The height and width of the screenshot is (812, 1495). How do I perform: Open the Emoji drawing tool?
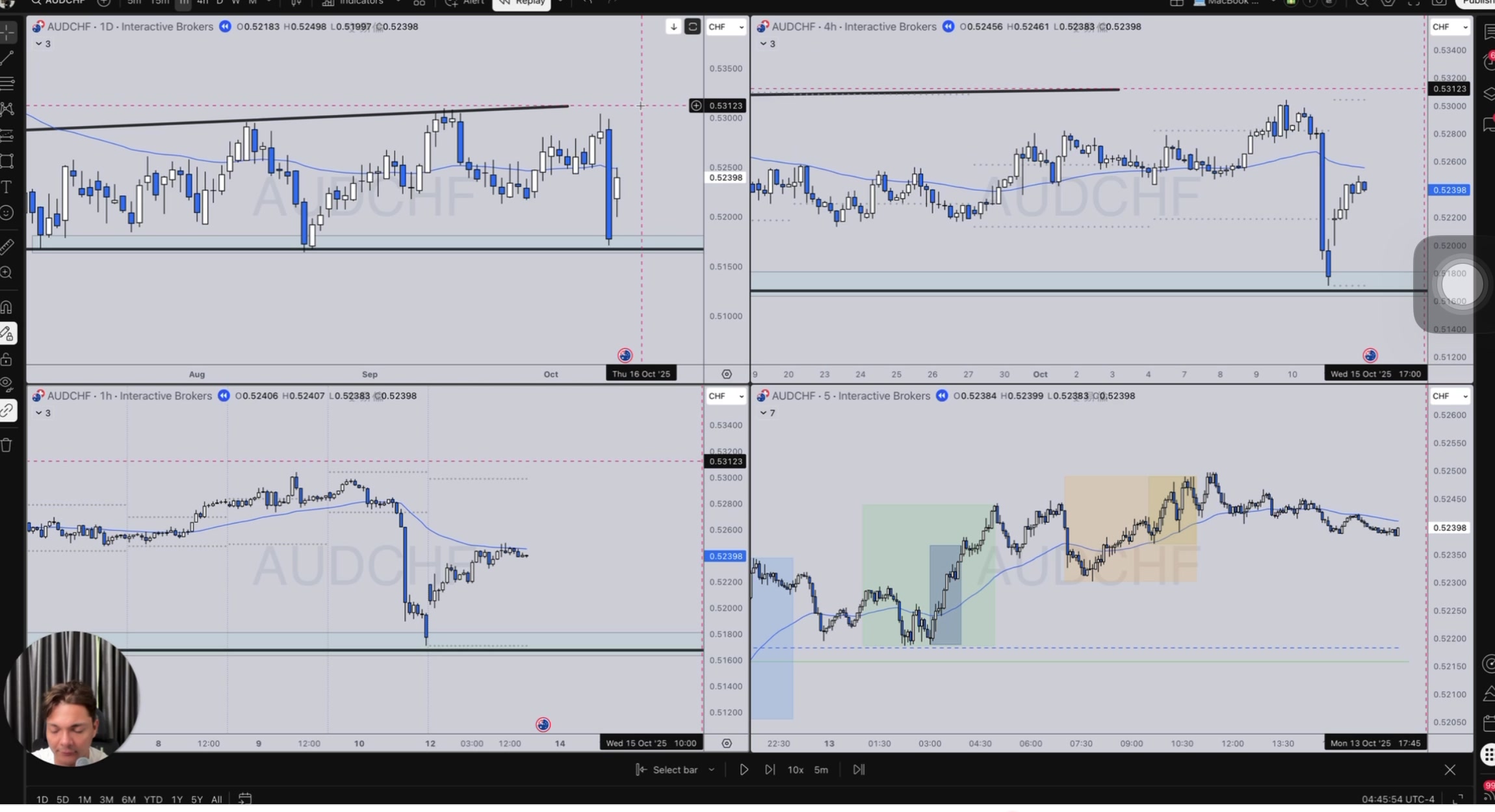point(8,213)
